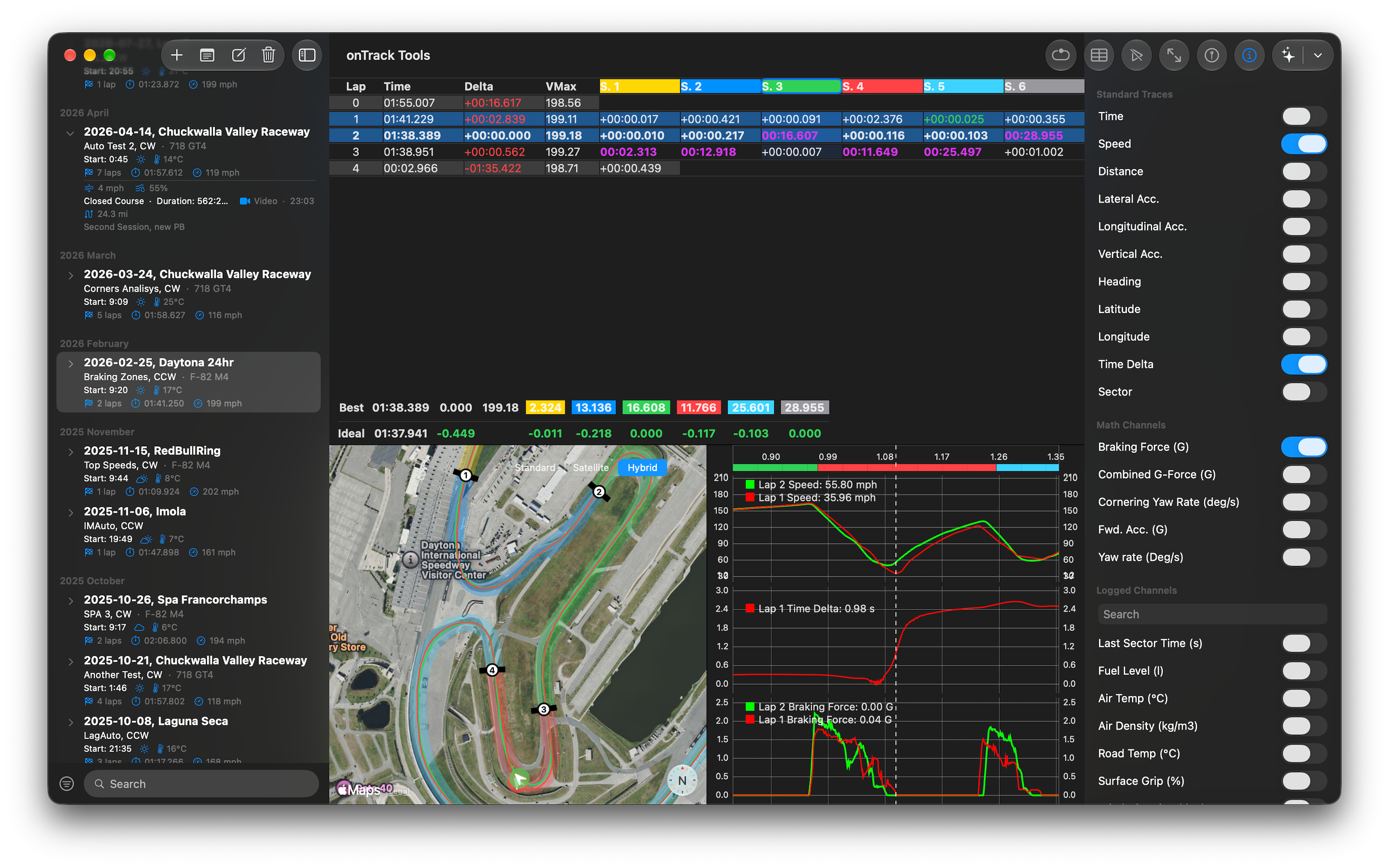Switch map to Standard view
1389x868 pixels.
click(535, 467)
